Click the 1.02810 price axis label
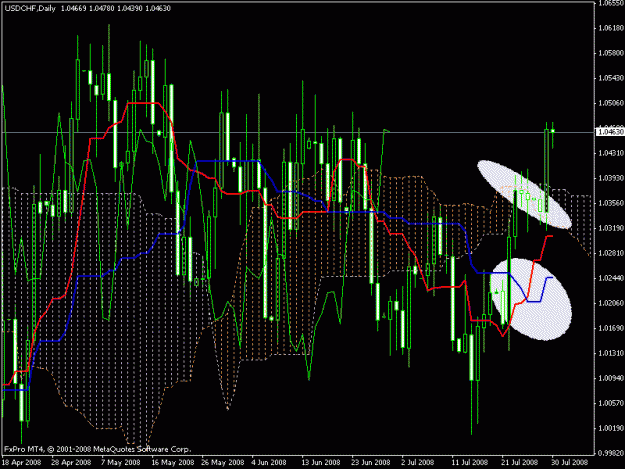This screenshot has width=625, height=469. [x=611, y=253]
